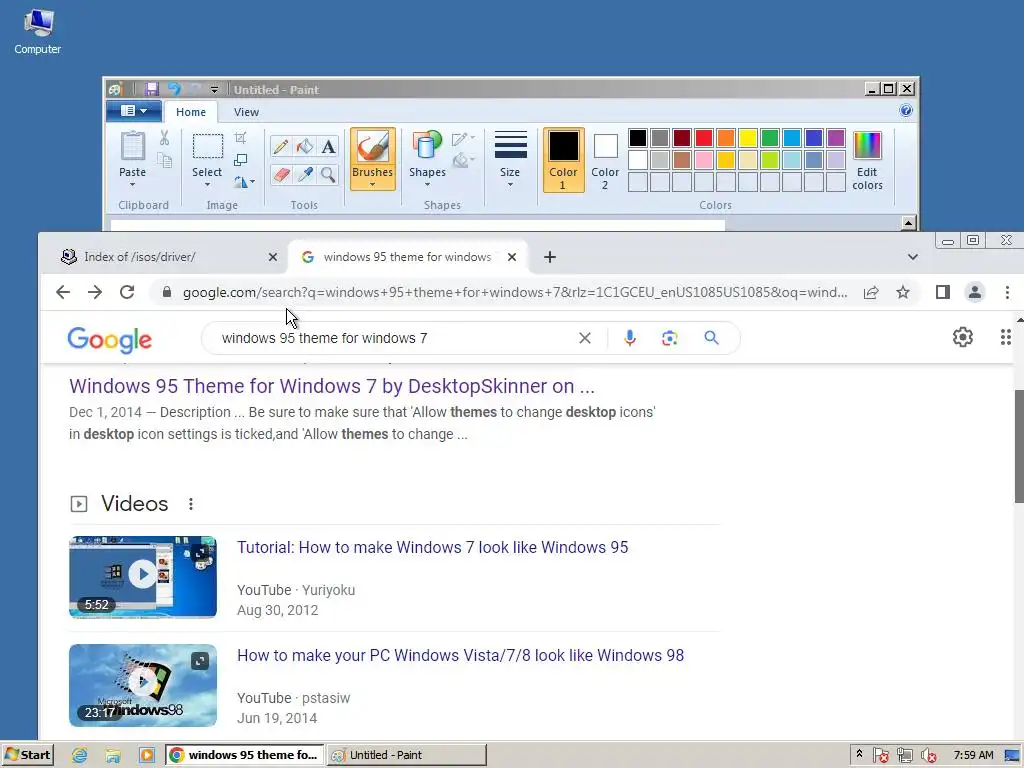Image resolution: width=1024 pixels, height=768 pixels.
Task: Select the Color picker eyedropper tool
Action: pyautogui.click(x=304, y=174)
